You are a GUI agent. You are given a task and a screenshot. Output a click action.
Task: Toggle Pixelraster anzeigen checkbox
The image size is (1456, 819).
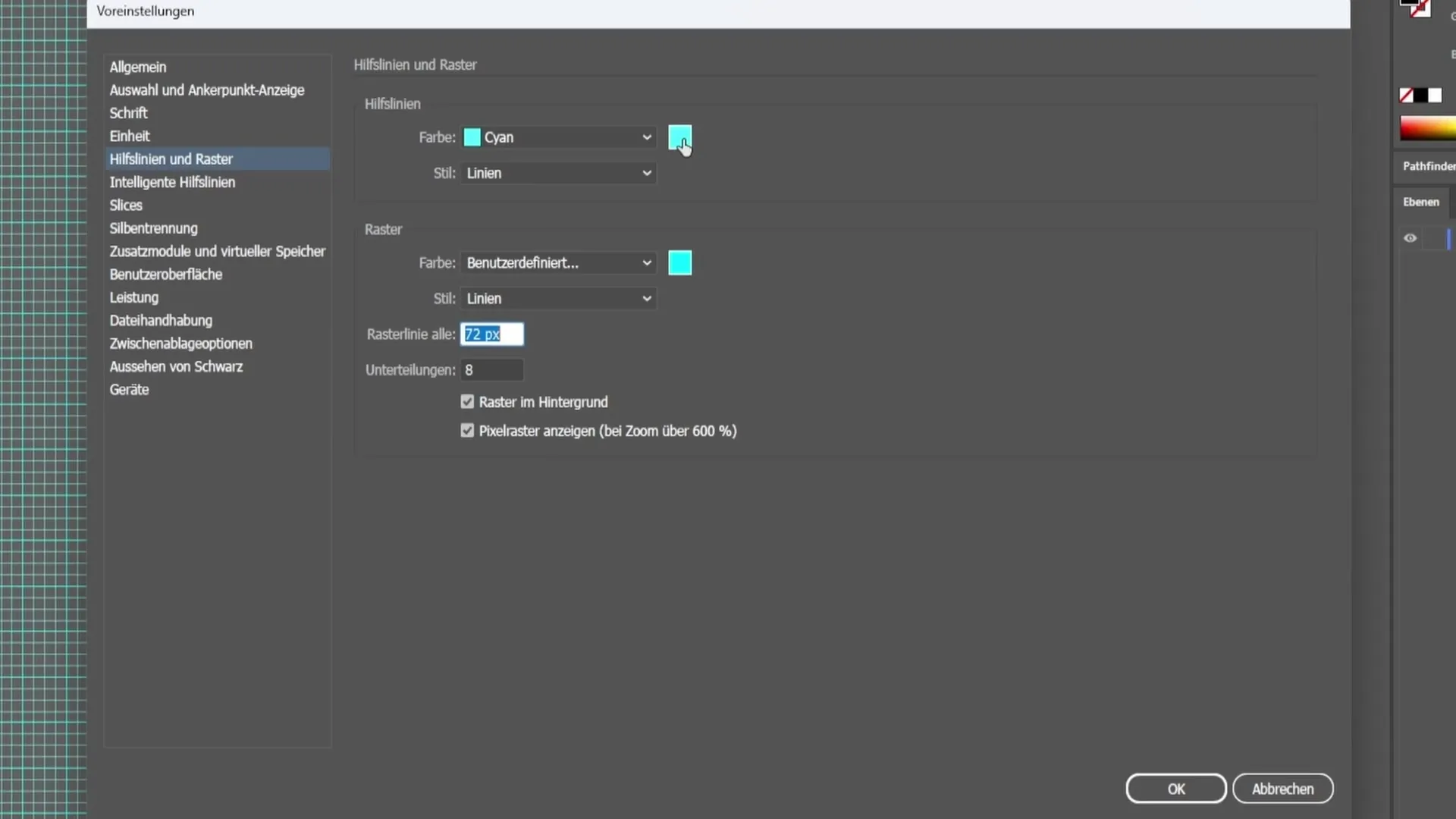point(467,431)
